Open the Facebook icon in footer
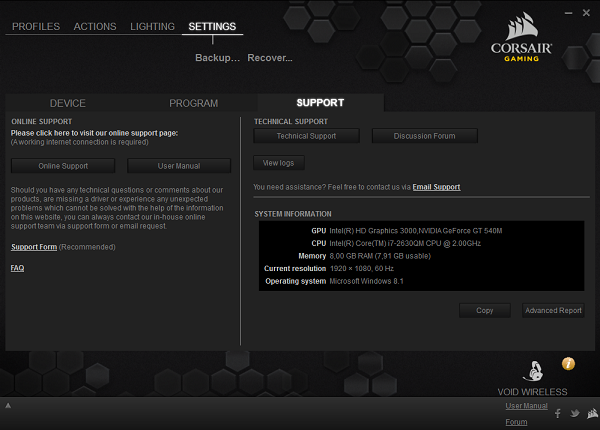 558,414
